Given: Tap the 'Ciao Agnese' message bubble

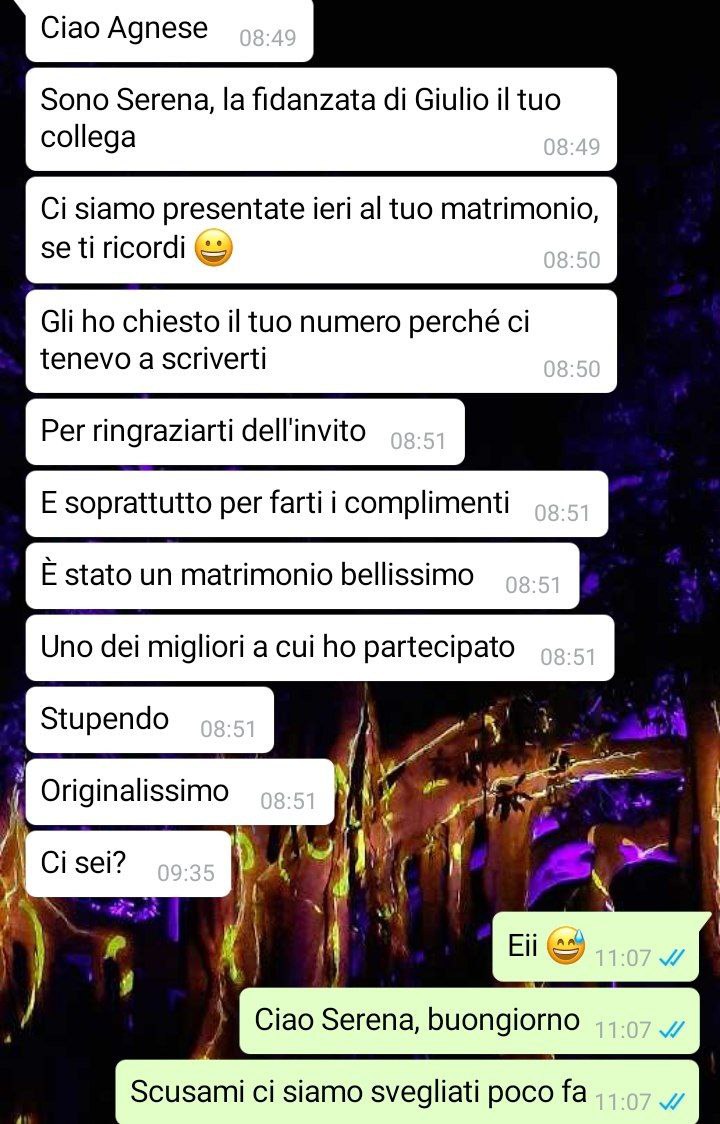Looking at the screenshot, I should click(169, 31).
